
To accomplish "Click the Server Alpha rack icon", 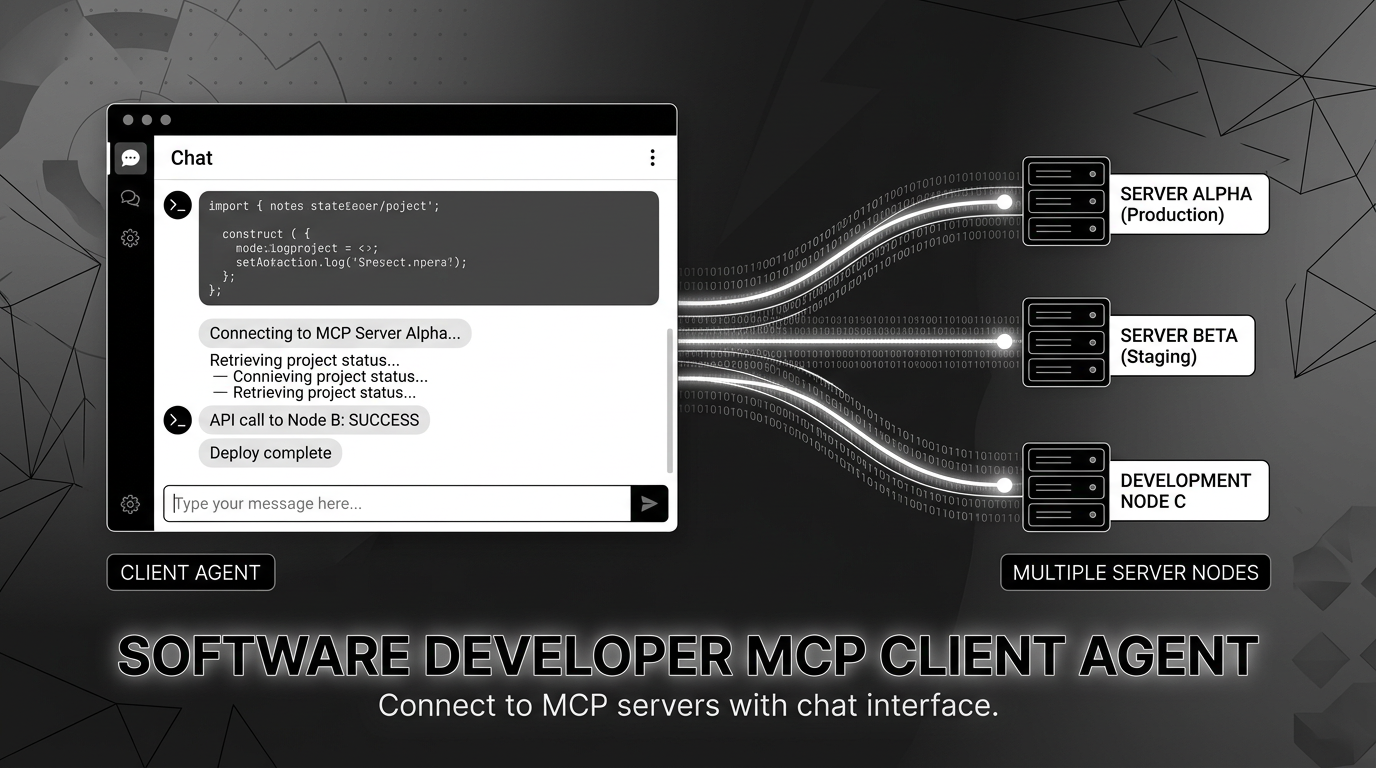I will click(x=1065, y=201).
